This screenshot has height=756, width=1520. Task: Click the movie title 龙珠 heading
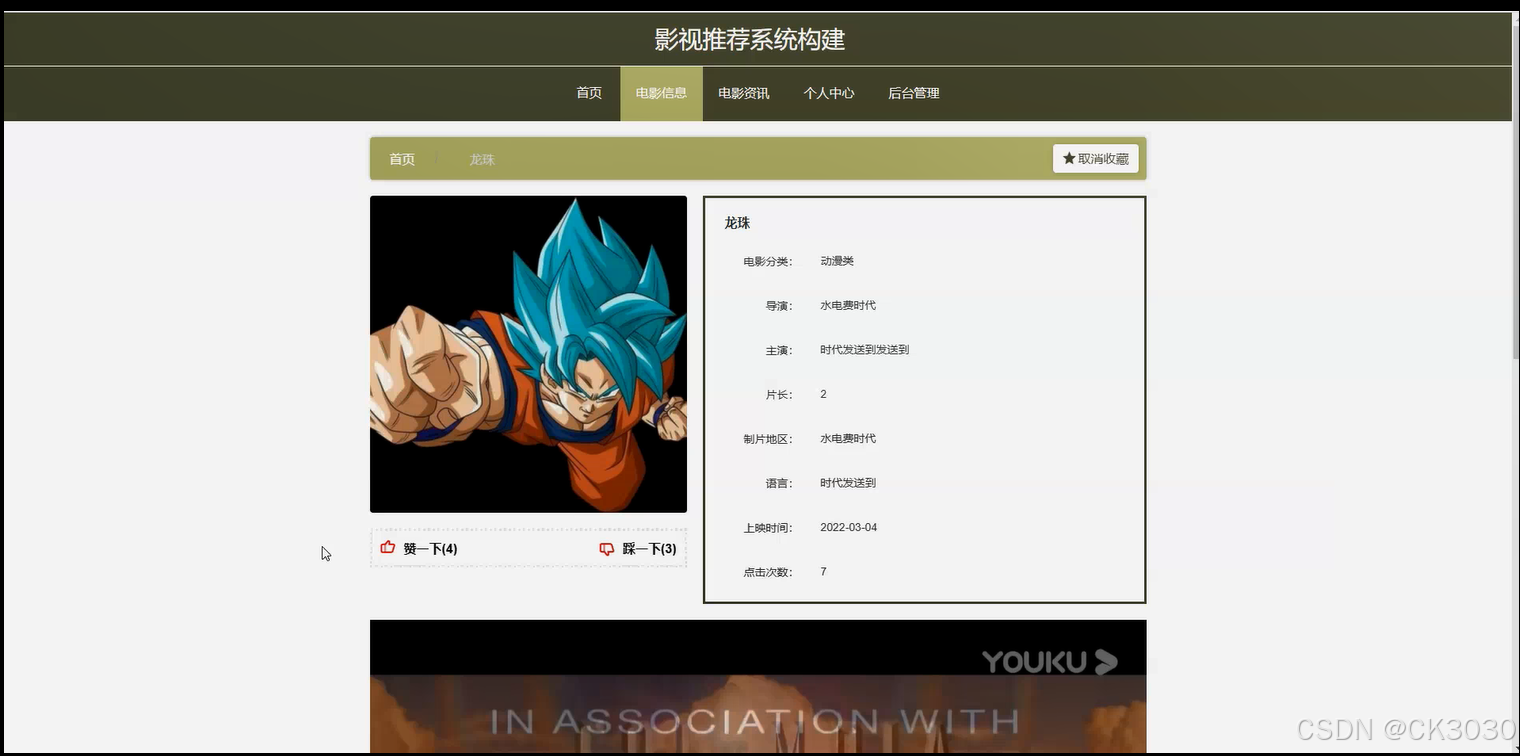(737, 223)
